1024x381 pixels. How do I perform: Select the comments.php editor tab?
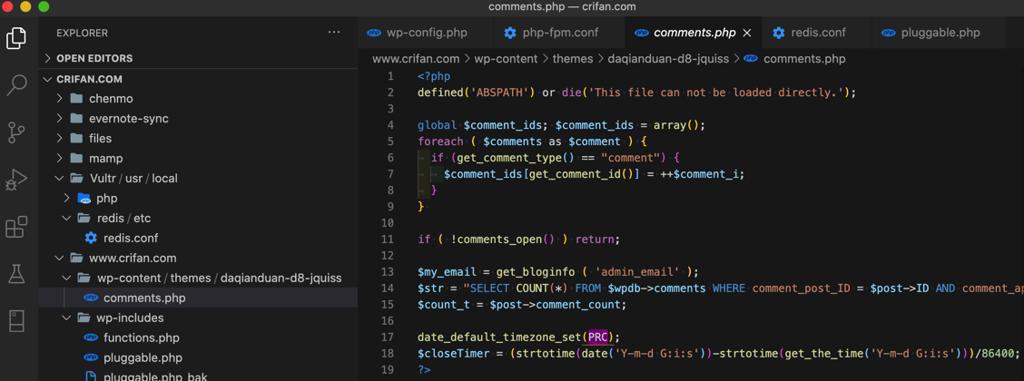point(694,33)
